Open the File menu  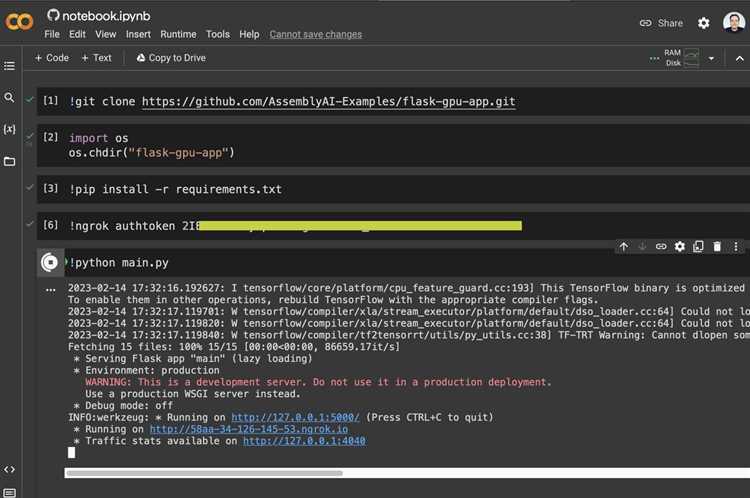point(52,34)
